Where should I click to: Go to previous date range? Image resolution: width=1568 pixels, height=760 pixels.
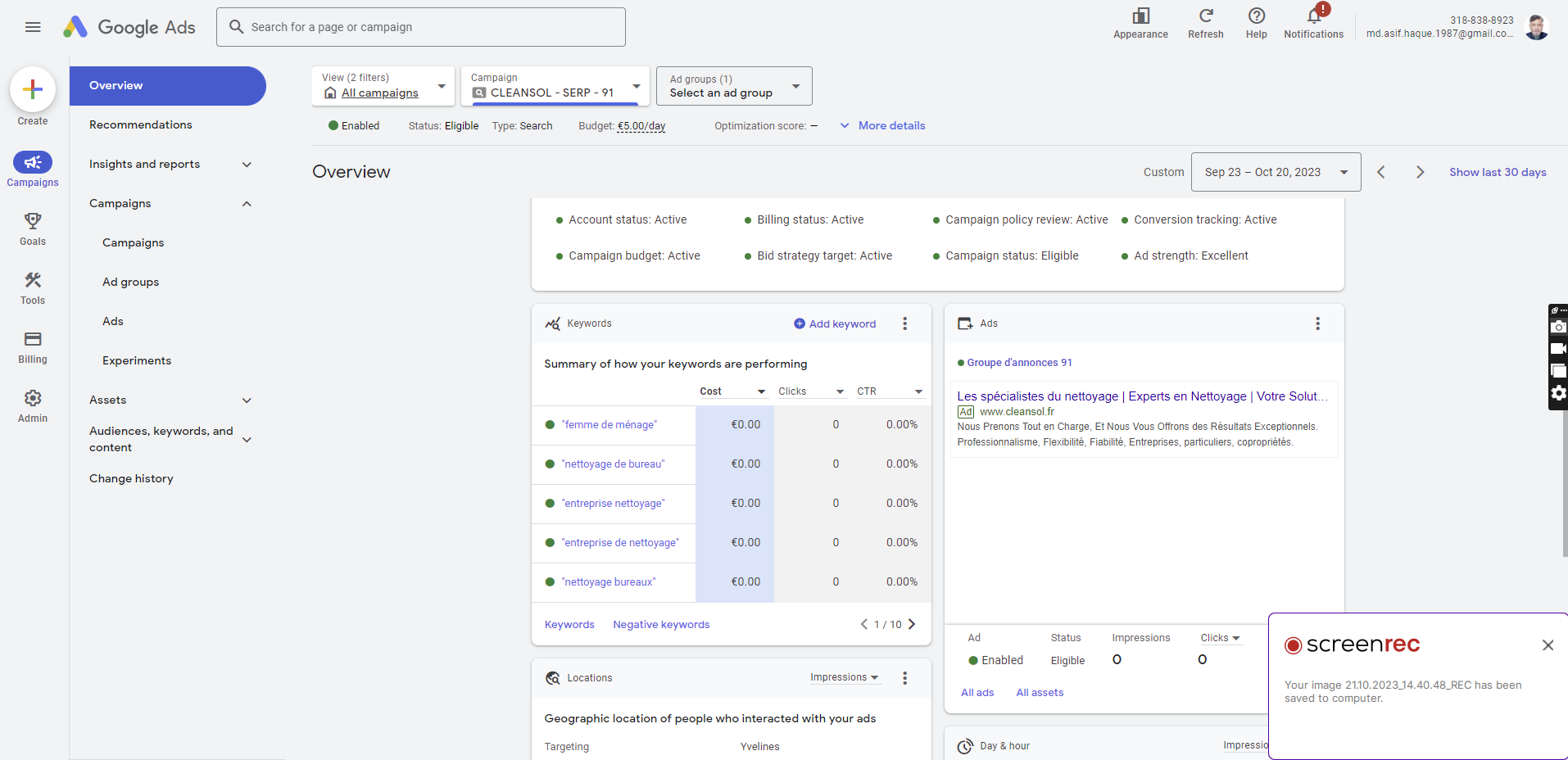click(1381, 172)
